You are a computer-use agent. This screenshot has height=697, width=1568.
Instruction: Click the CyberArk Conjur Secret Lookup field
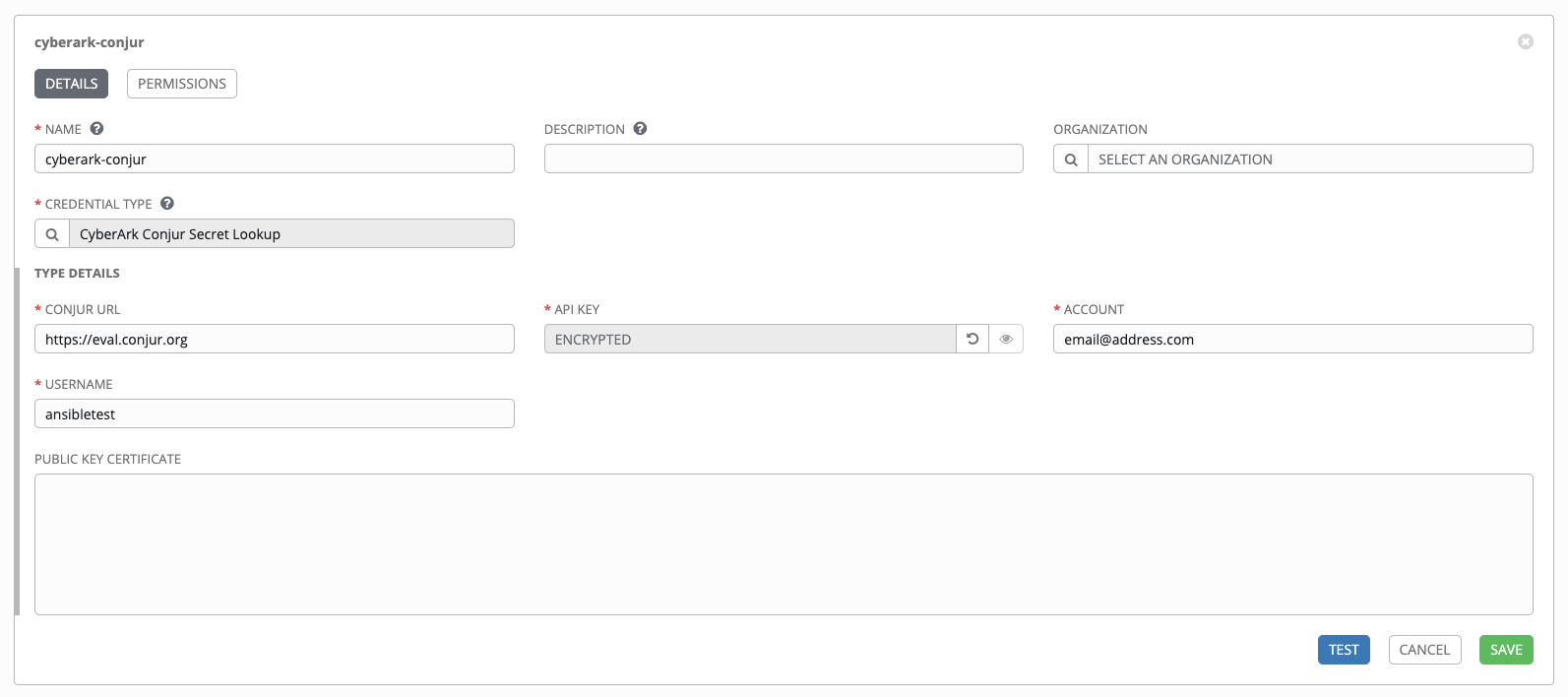click(x=291, y=233)
